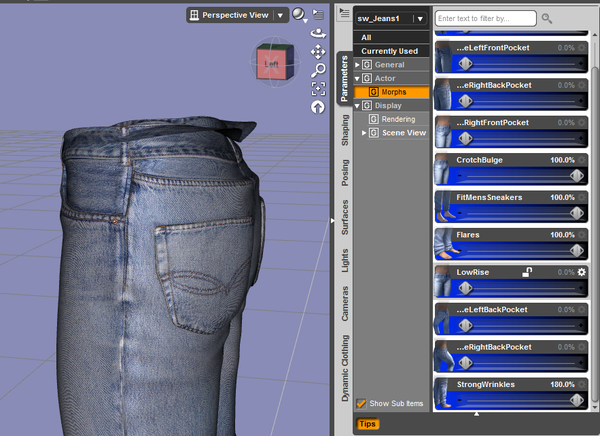Open the ...eLeftBackPocket settings gear
Screen dimensions: 600x436
click(x=582, y=310)
